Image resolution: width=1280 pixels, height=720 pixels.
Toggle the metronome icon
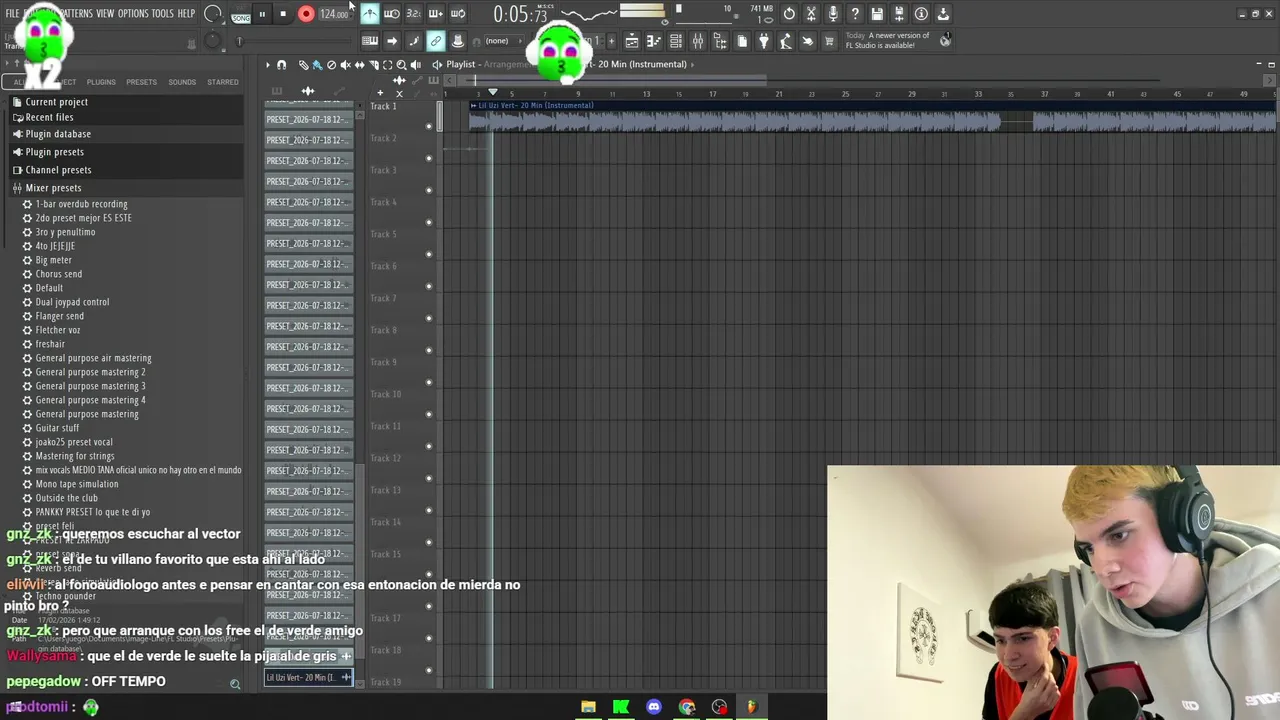[x=370, y=14]
